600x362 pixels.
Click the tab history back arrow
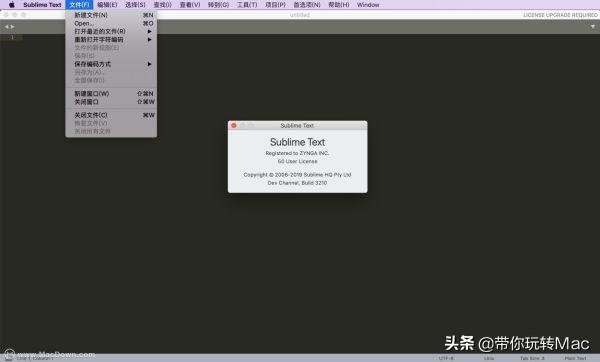(x=6, y=26)
